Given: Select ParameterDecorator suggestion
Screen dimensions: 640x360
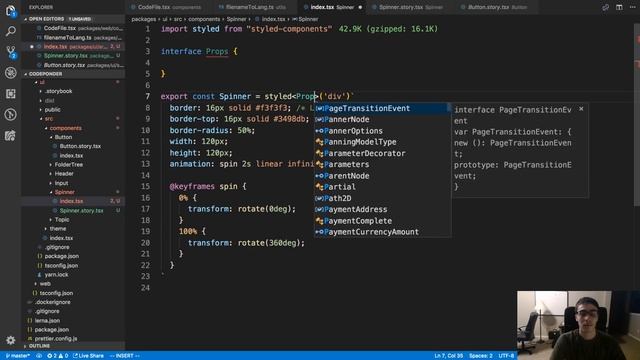Looking at the screenshot, I should tap(382, 153).
